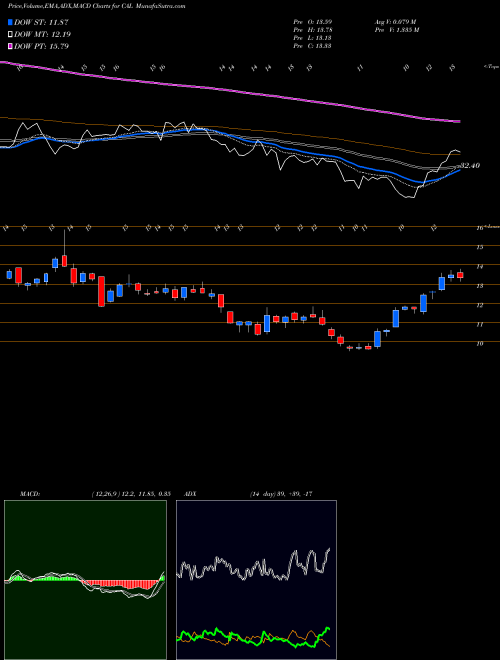Click the 15 price axis label
This screenshot has height=660, width=500.
[x=479, y=247]
